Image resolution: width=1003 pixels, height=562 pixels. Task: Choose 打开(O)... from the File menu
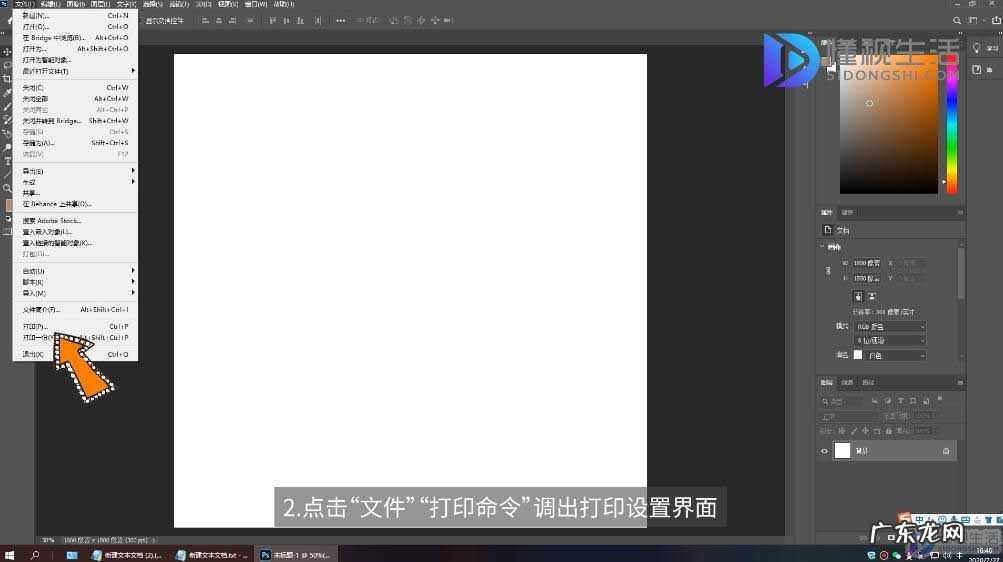coord(75,27)
